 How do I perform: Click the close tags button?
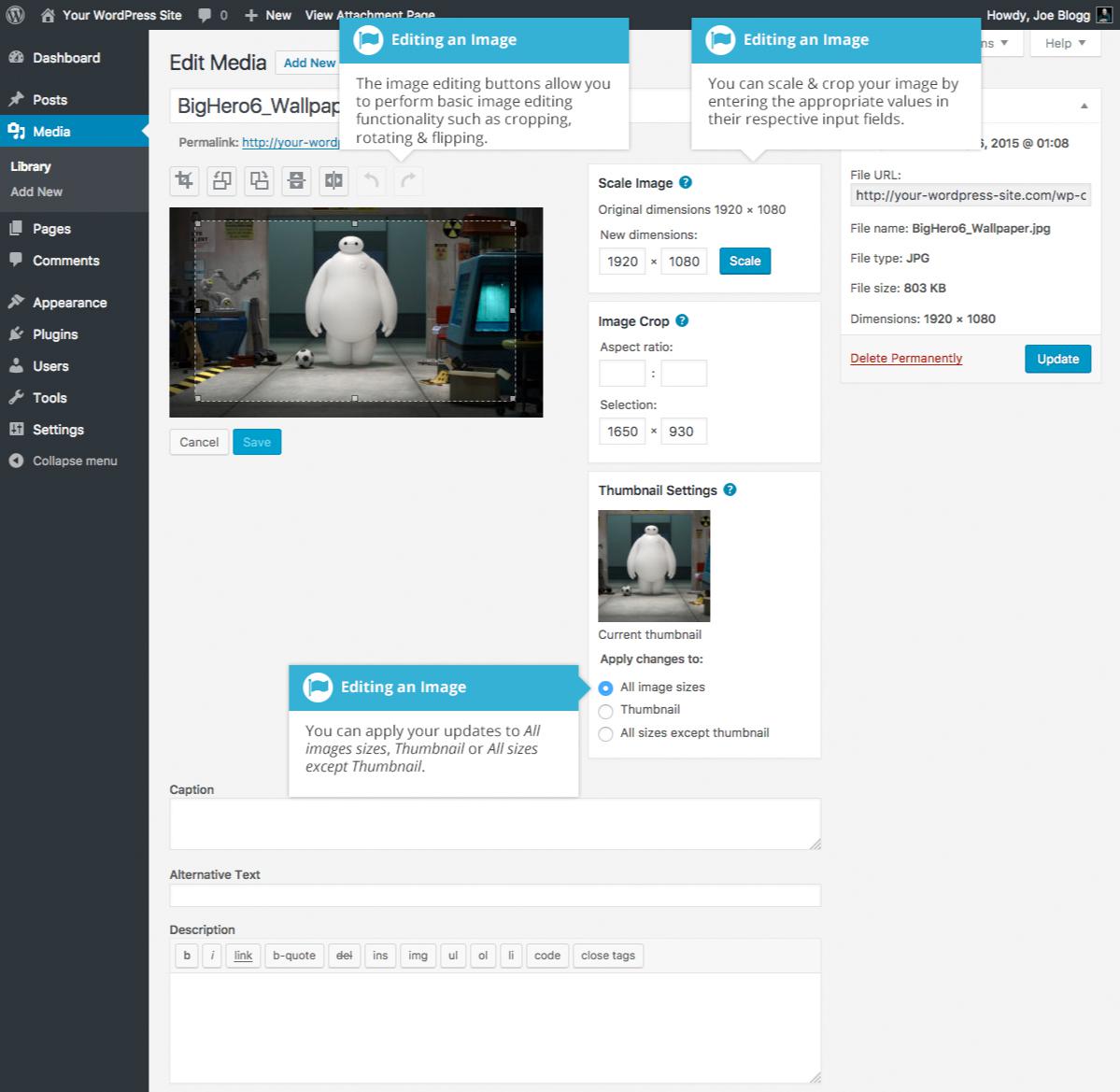608,956
